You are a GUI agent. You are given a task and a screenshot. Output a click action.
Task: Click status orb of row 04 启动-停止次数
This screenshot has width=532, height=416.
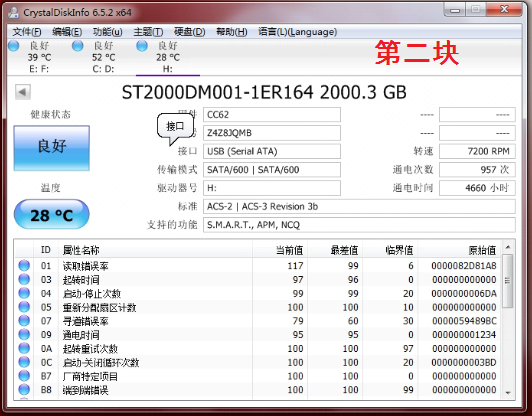24,293
